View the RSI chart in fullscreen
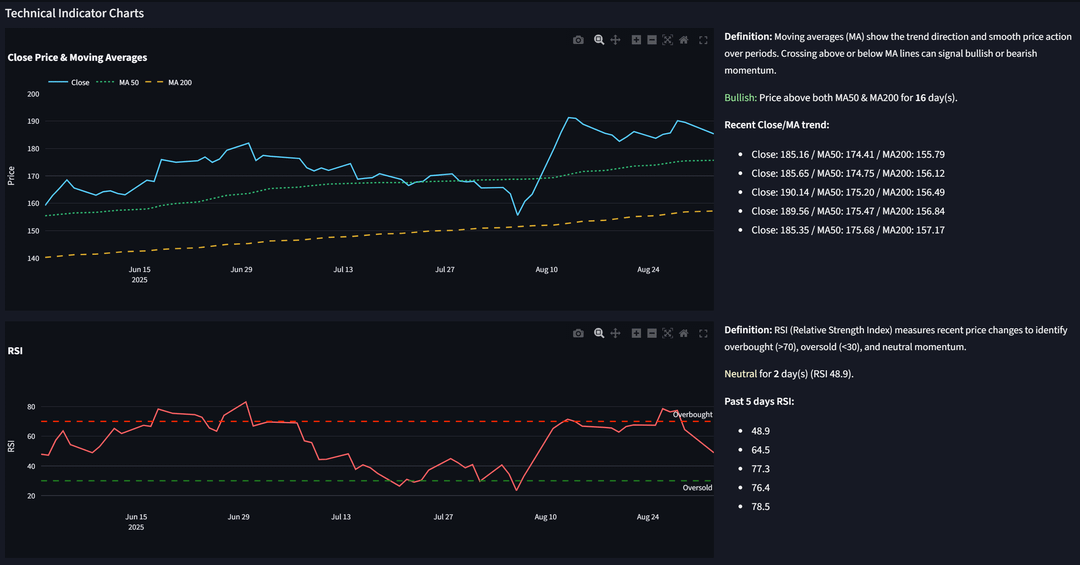This screenshot has width=1080, height=565. pos(703,333)
